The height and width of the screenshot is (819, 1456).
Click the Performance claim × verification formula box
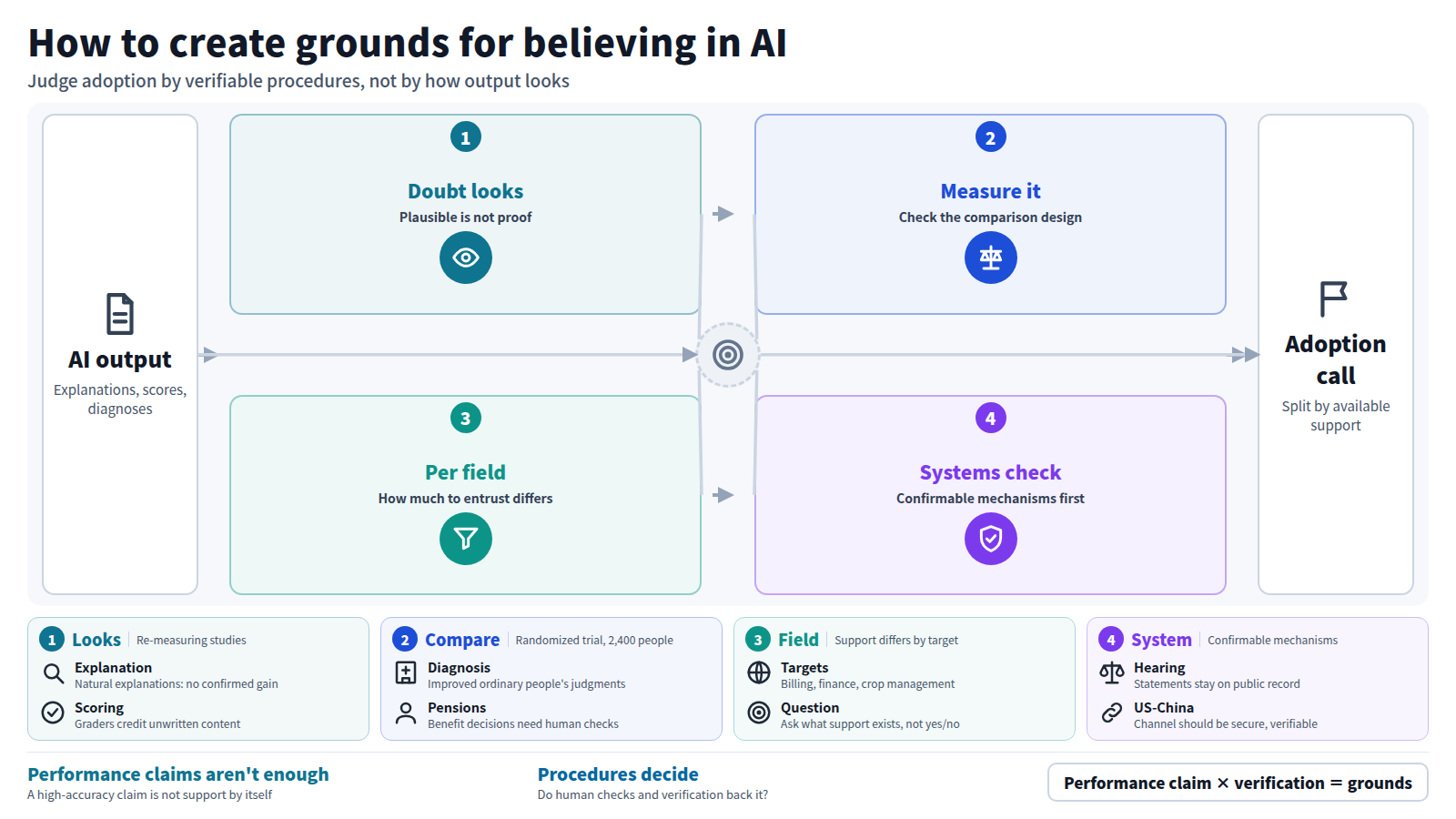click(1238, 783)
